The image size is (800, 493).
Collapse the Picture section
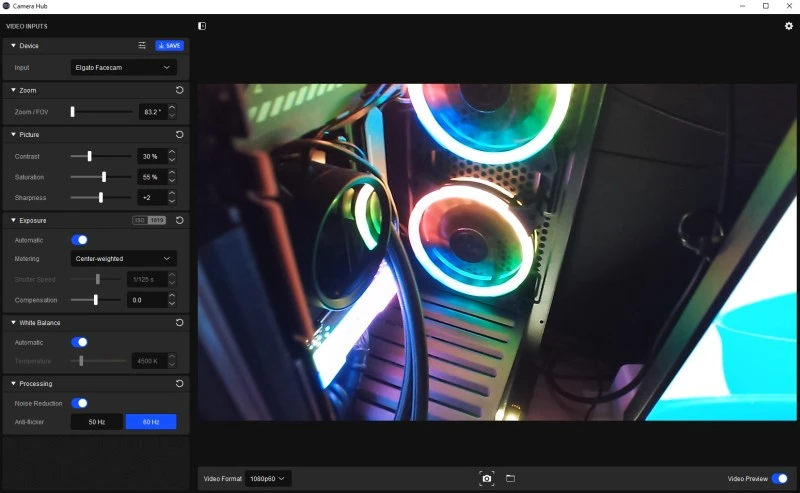(13, 134)
